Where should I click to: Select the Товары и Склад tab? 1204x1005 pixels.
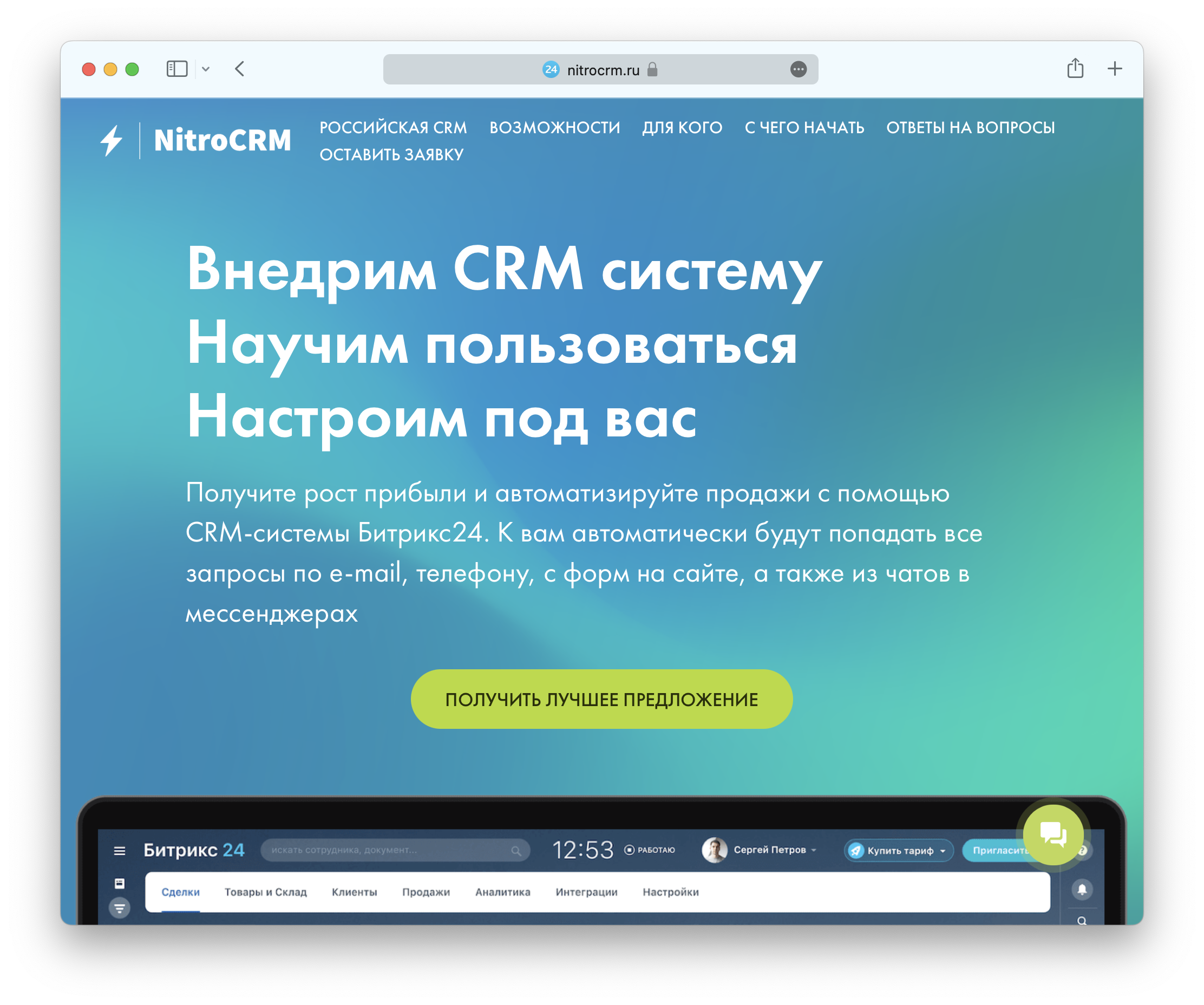[265, 892]
